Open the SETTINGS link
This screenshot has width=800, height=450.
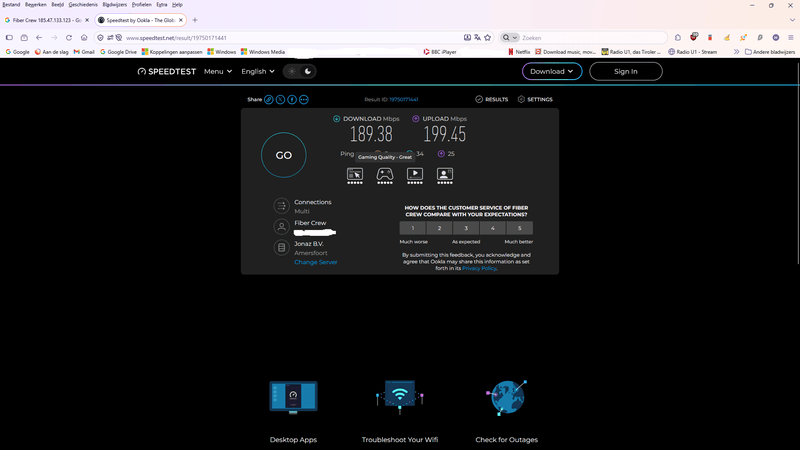click(535, 99)
